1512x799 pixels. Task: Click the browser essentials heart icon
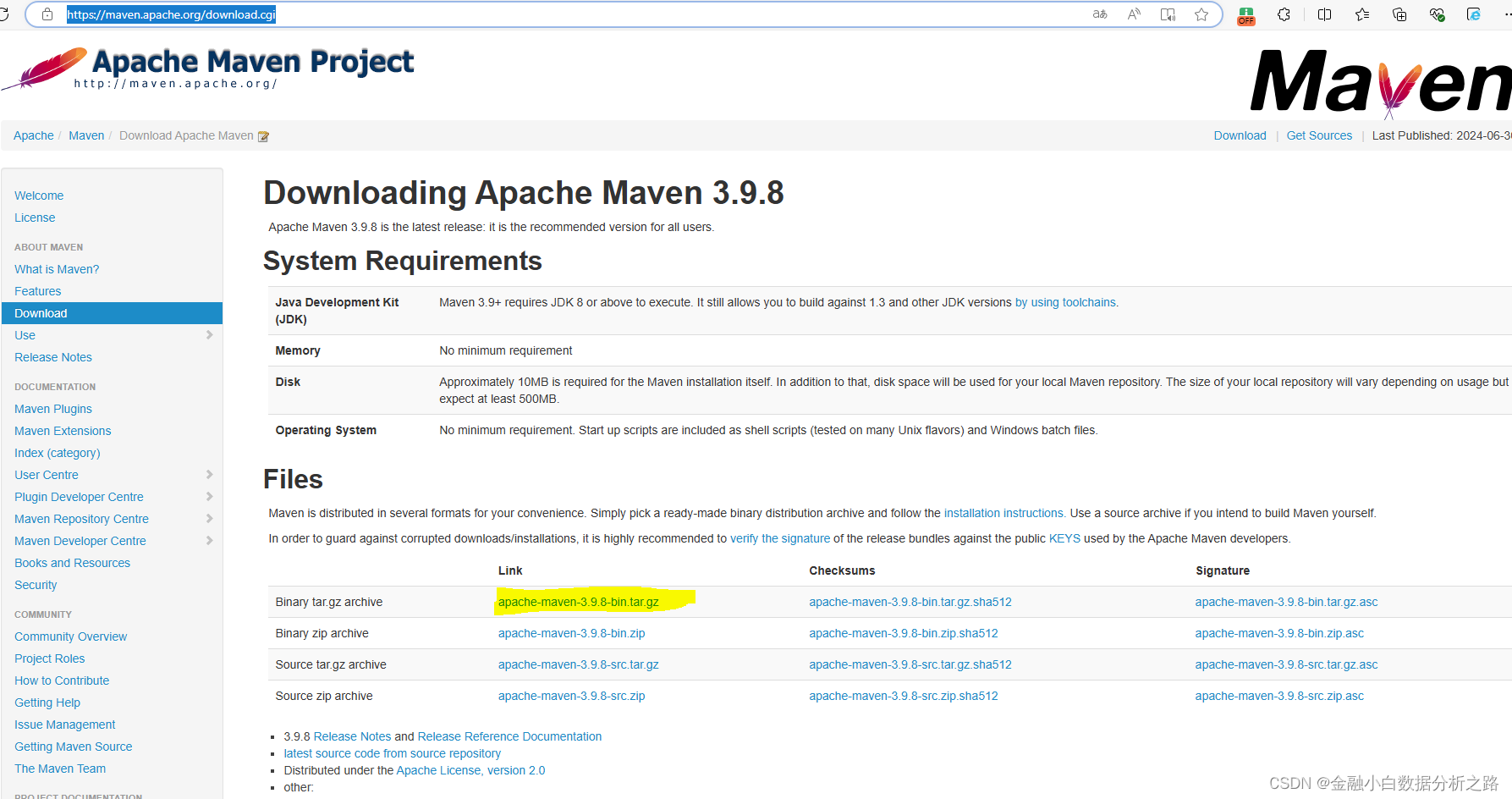(x=1437, y=14)
